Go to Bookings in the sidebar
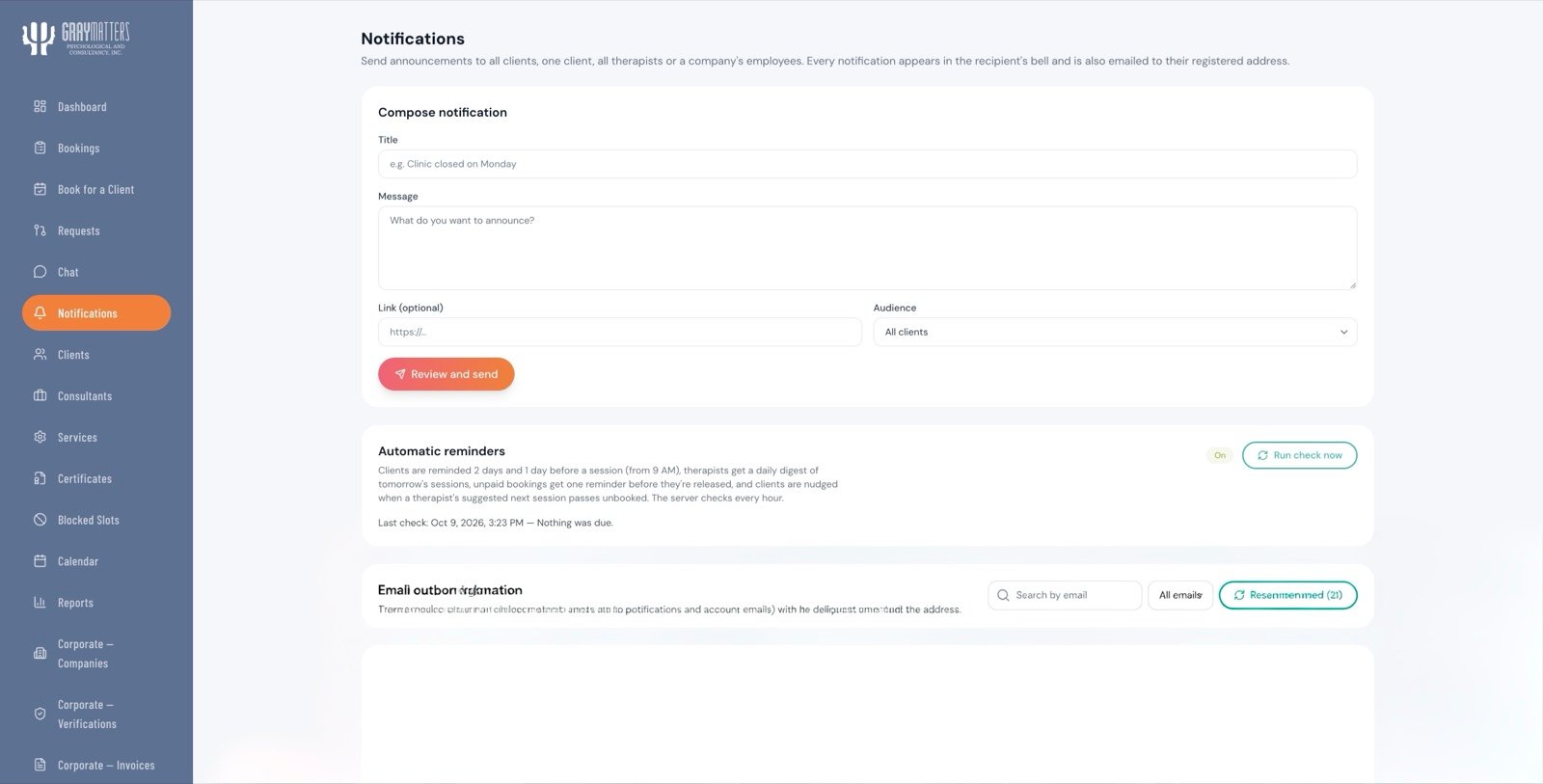This screenshot has width=1543, height=784. 96,148
